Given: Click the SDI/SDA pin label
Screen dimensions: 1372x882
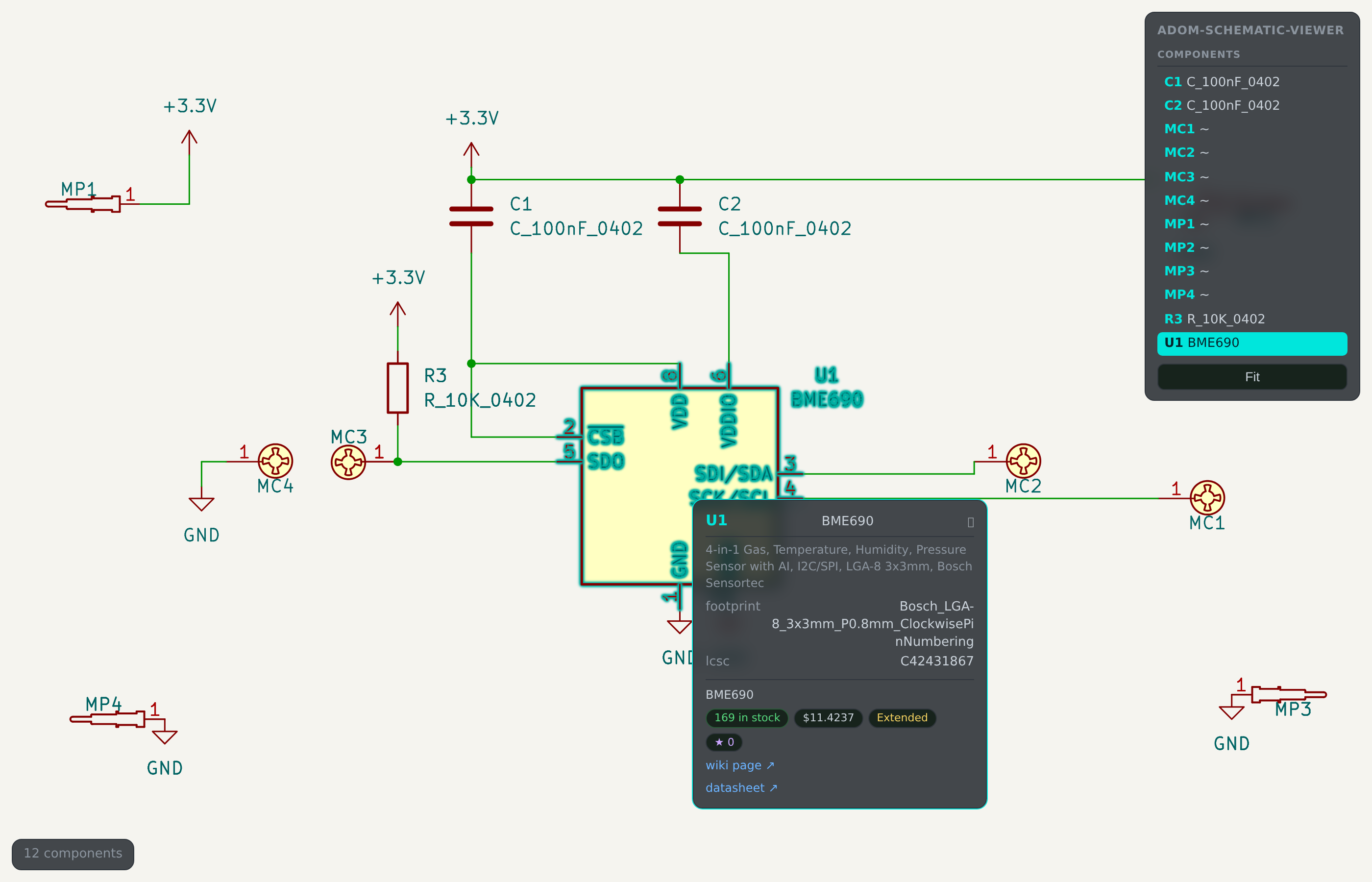Looking at the screenshot, I should [x=734, y=474].
